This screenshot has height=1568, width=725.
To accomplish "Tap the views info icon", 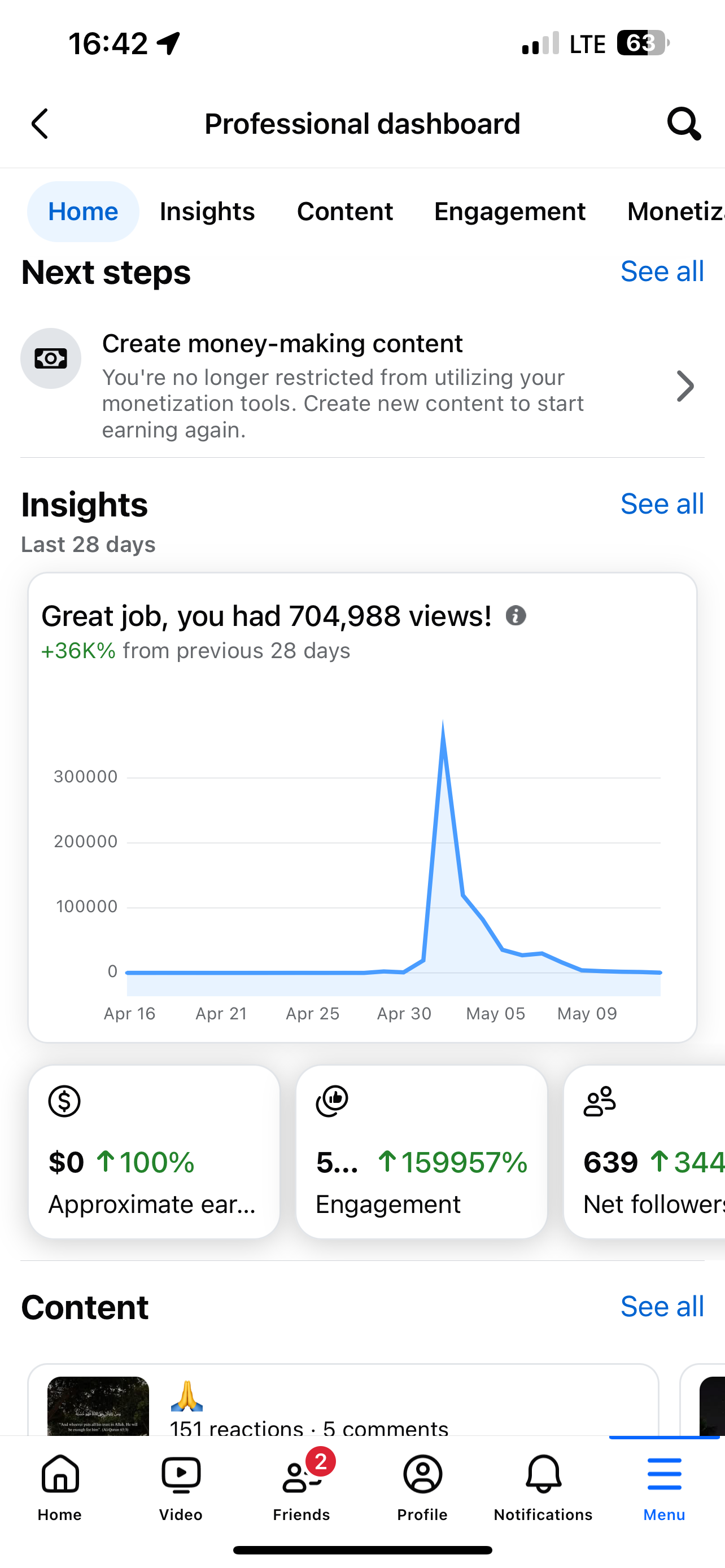I will click(516, 616).
